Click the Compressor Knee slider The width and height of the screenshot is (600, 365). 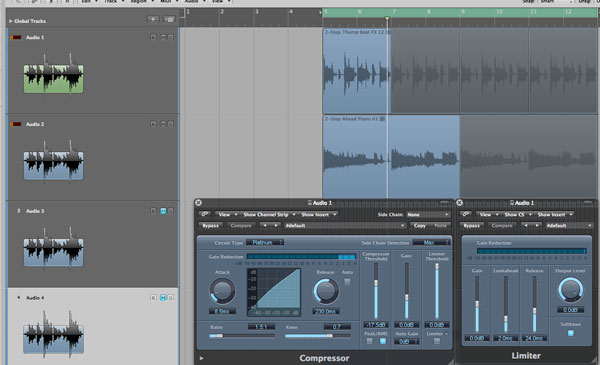pyautogui.click(x=317, y=336)
